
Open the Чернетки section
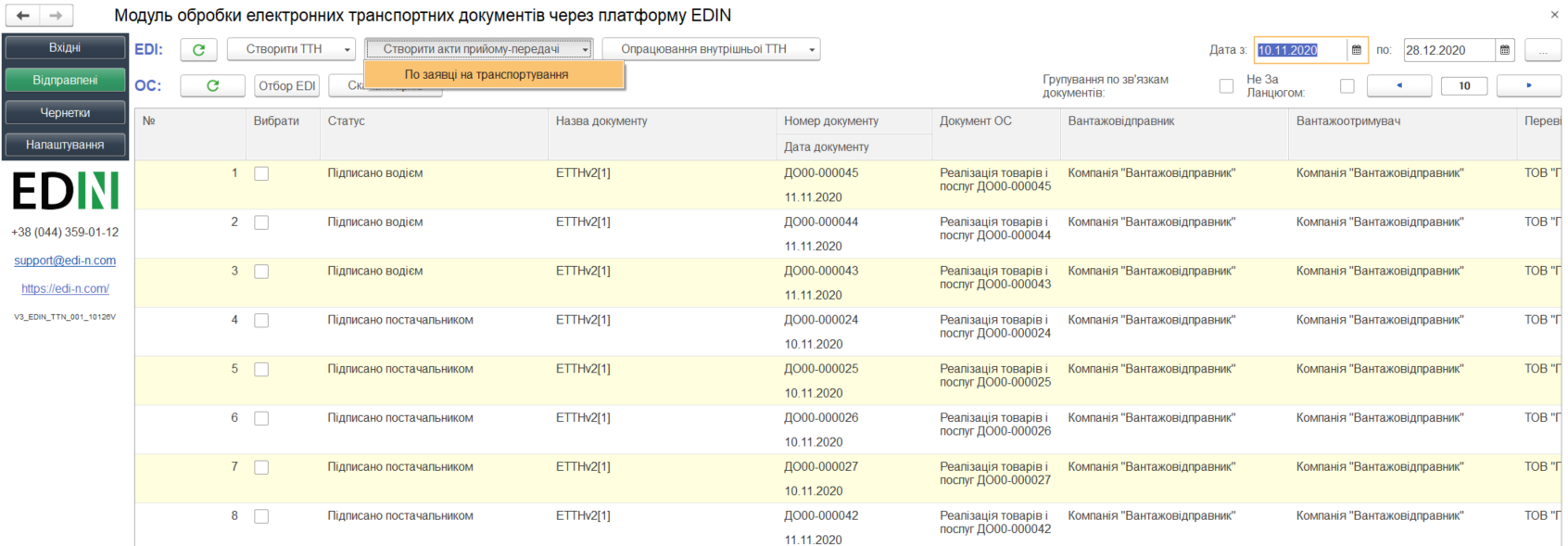pyautogui.click(x=65, y=112)
